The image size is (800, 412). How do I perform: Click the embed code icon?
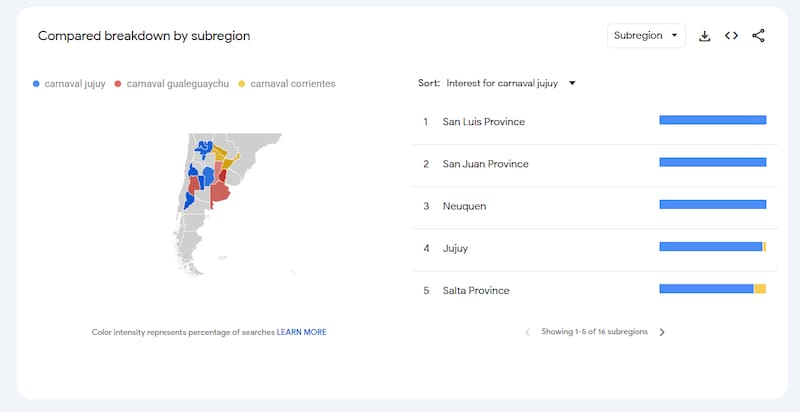point(731,36)
